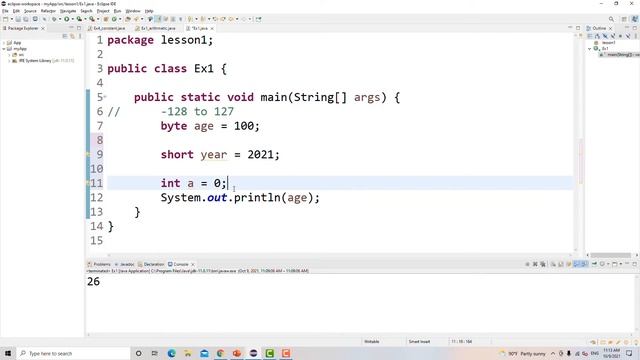Expand the App project node

pyautogui.click(x=4, y=42)
